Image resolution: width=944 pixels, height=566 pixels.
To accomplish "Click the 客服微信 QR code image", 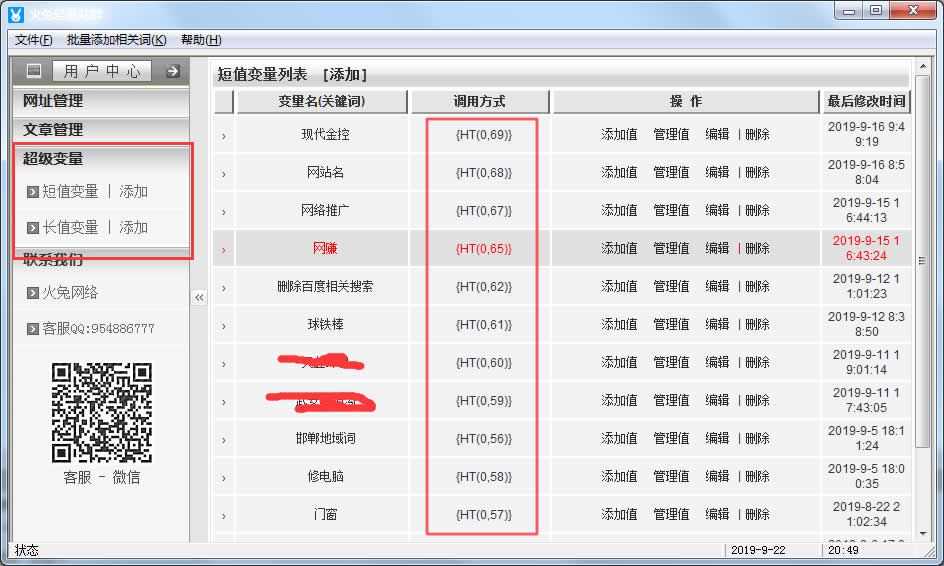I will click(102, 412).
